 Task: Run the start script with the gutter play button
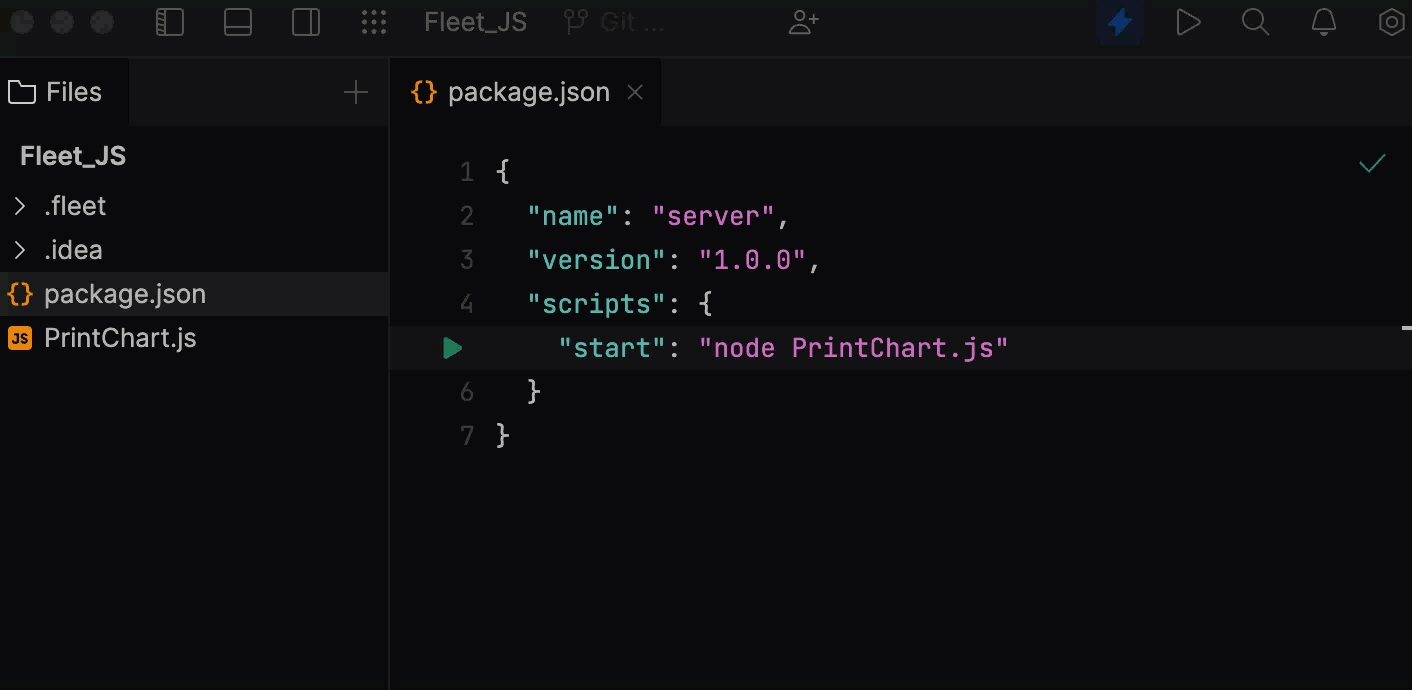[x=452, y=347]
